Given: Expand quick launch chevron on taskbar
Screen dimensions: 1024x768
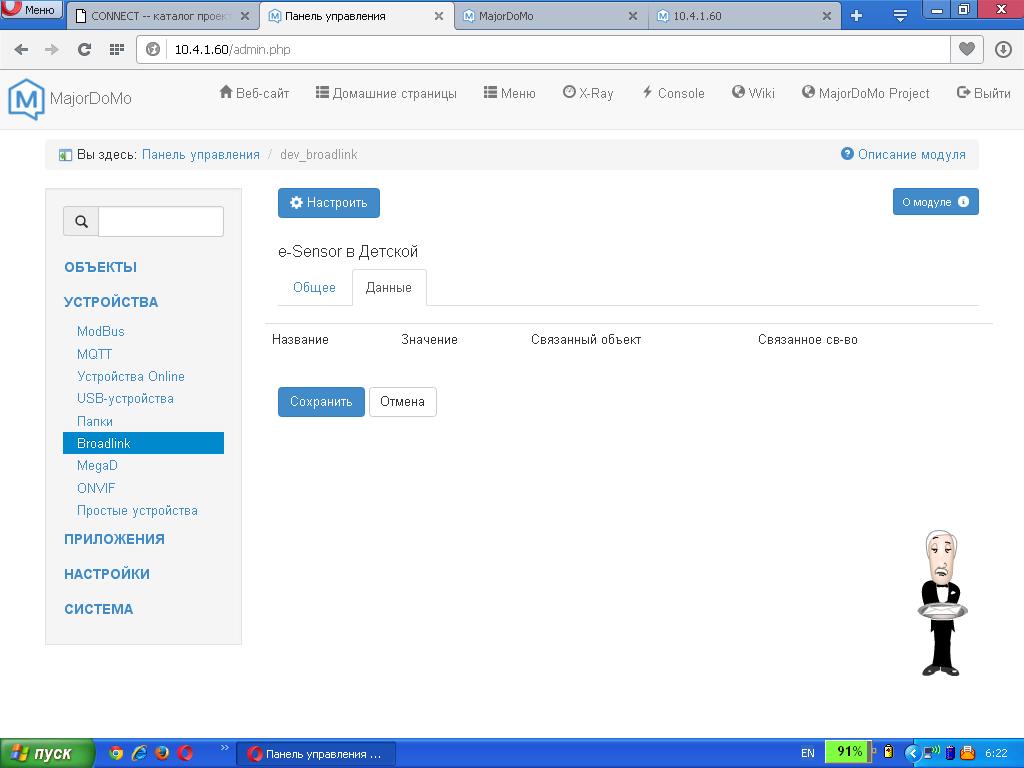Looking at the screenshot, I should coord(225,748).
